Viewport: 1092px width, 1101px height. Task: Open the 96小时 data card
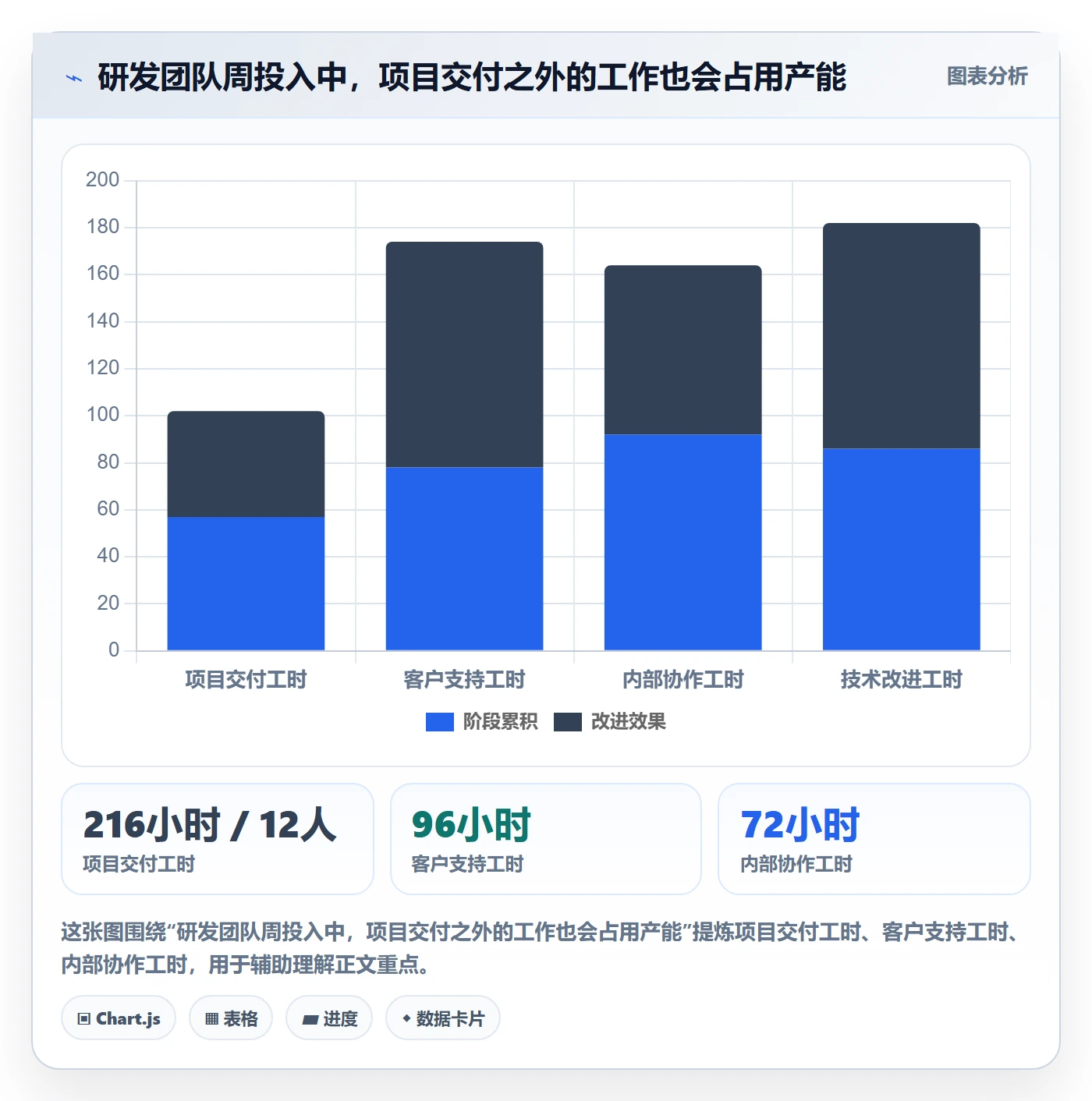coord(546,839)
